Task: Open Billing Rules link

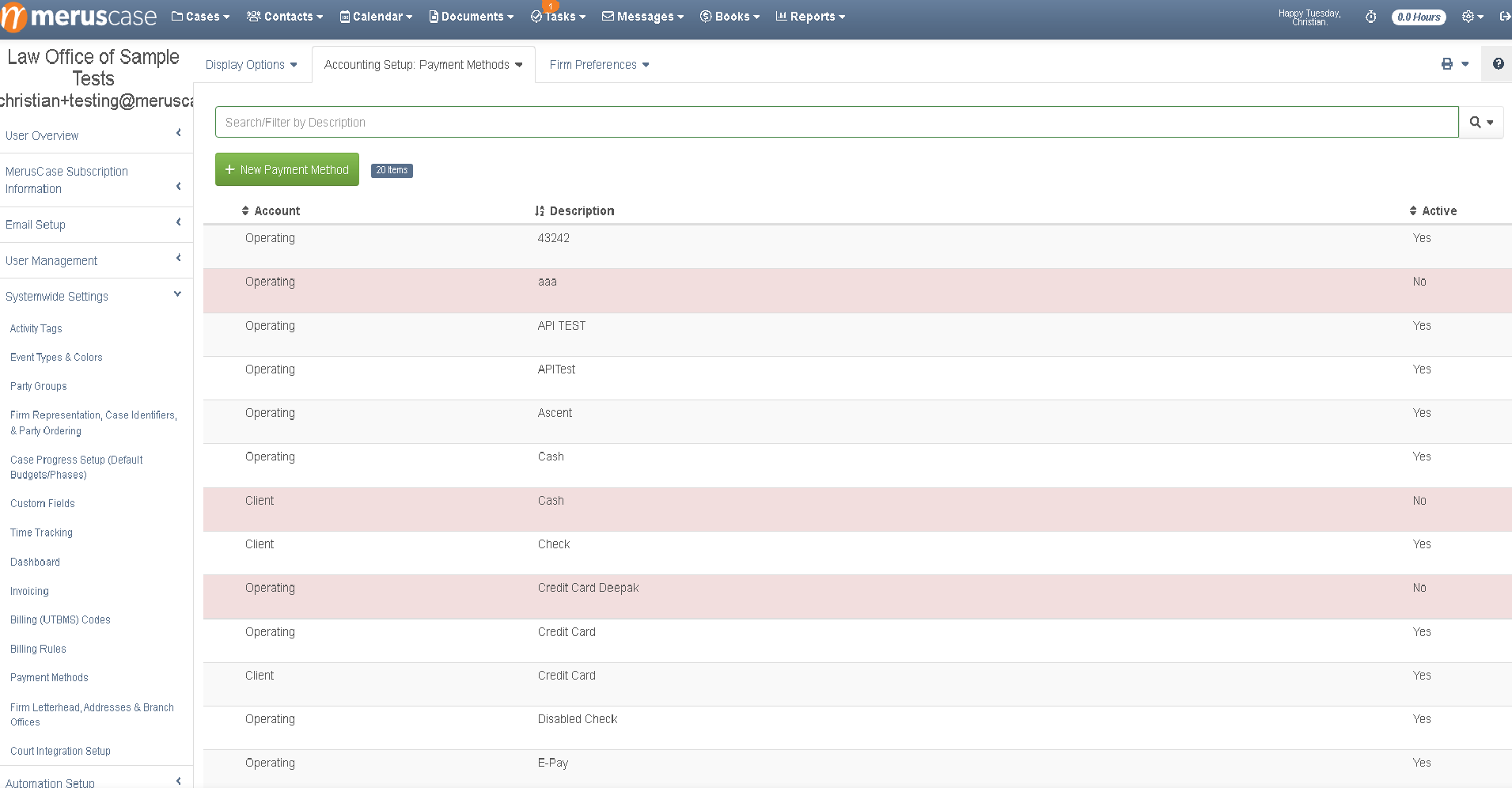Action: [38, 649]
